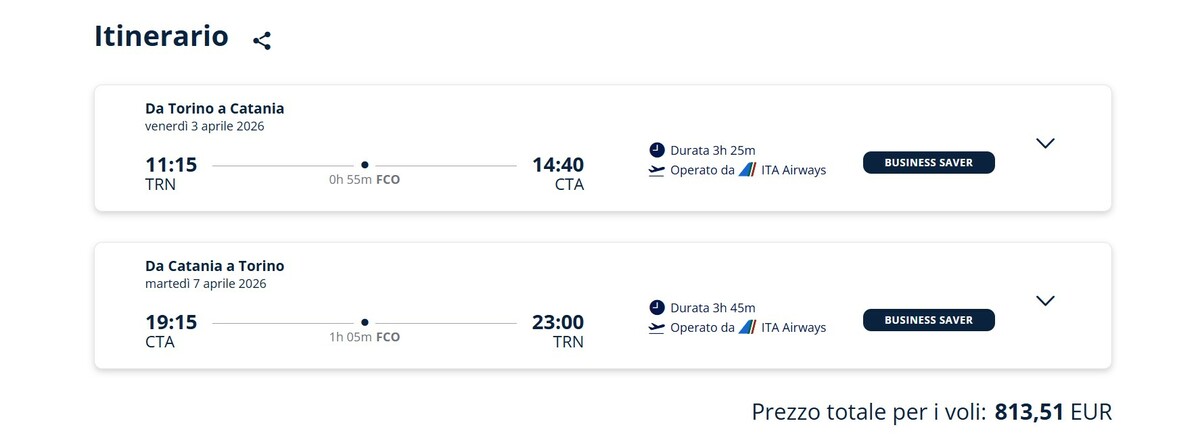Click the clock icon on the Torino-Catania flight
Viewport: 1200px width, 440px height.
656,150
